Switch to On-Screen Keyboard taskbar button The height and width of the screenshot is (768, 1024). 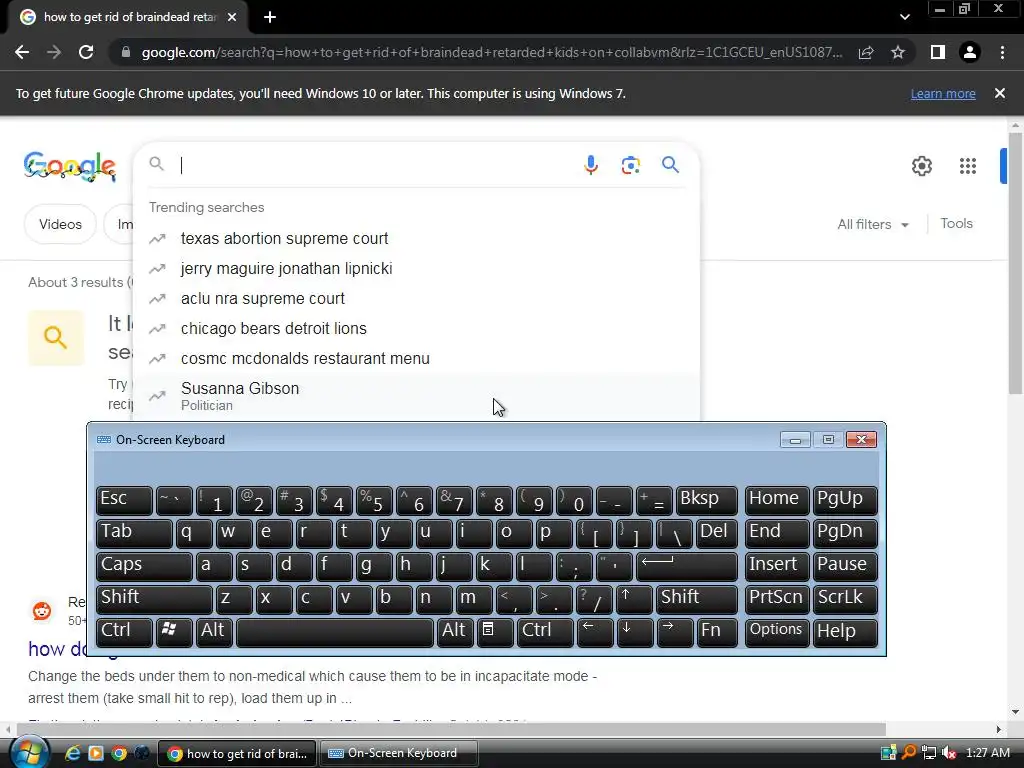[x=398, y=753]
